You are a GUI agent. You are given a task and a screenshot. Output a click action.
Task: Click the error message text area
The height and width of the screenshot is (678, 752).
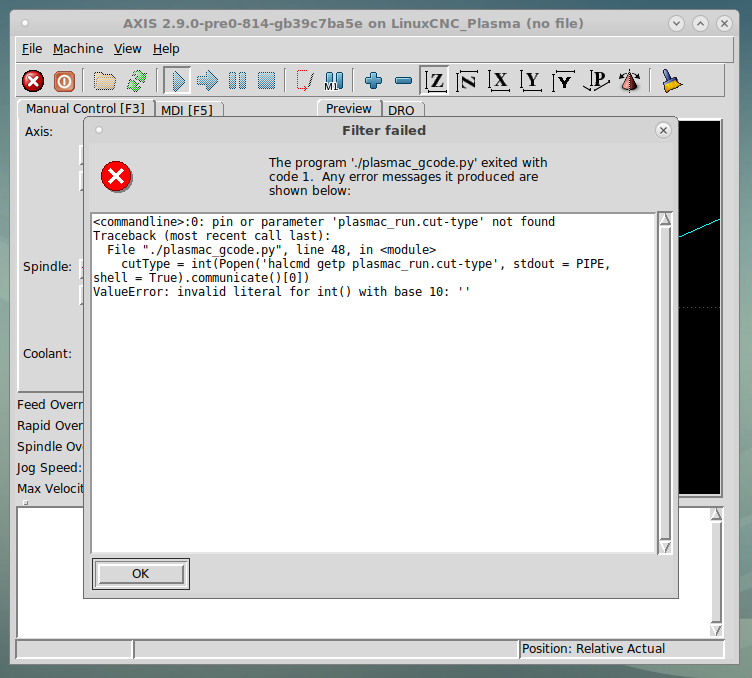373,383
